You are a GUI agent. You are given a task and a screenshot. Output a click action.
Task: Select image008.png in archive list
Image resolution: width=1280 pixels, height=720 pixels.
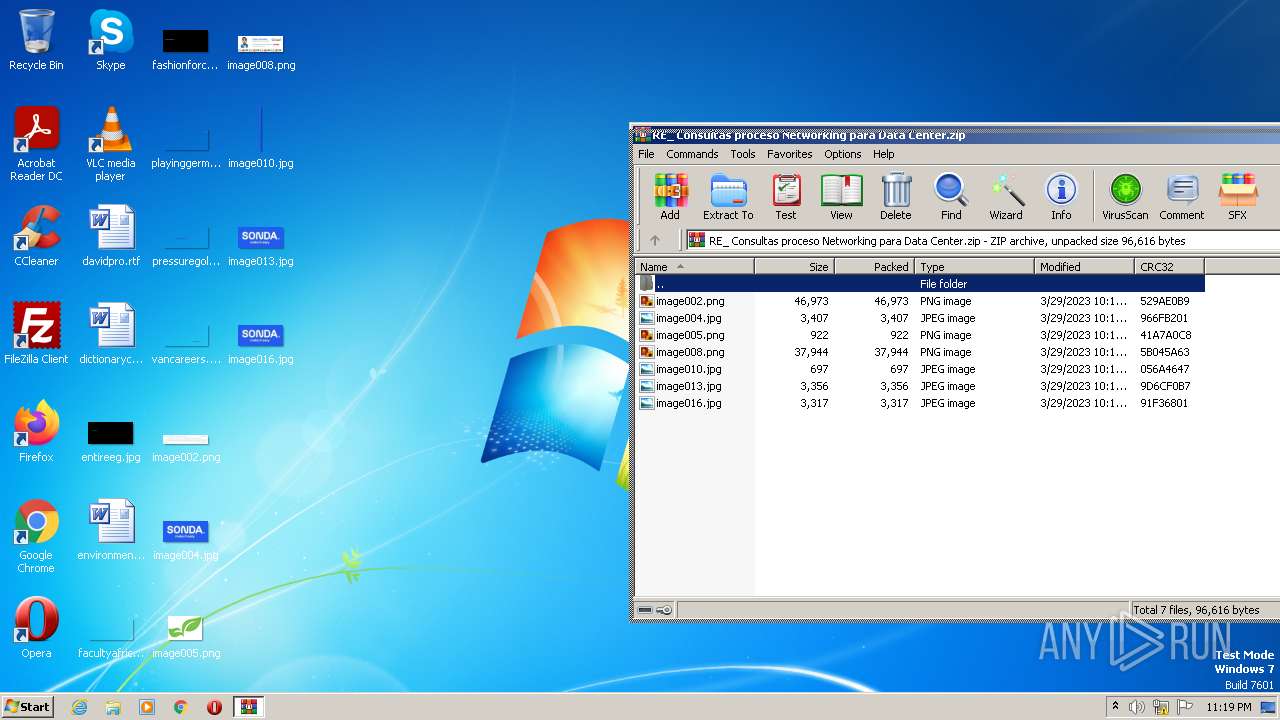point(920,352)
